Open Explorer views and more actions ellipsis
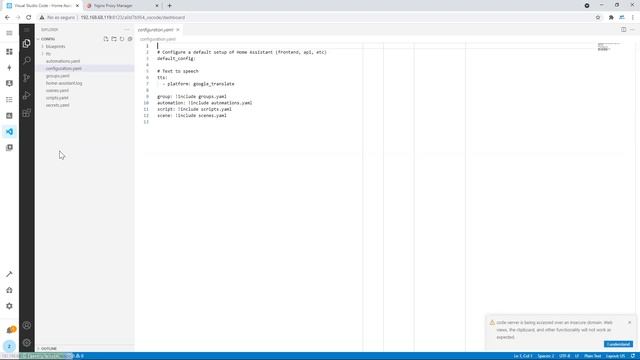The image size is (640, 360). 127,30
